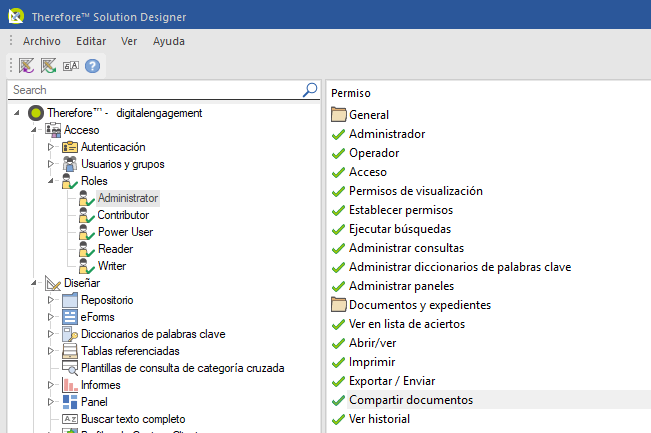
Task: Click the Reader role icon
Action: coord(87,249)
